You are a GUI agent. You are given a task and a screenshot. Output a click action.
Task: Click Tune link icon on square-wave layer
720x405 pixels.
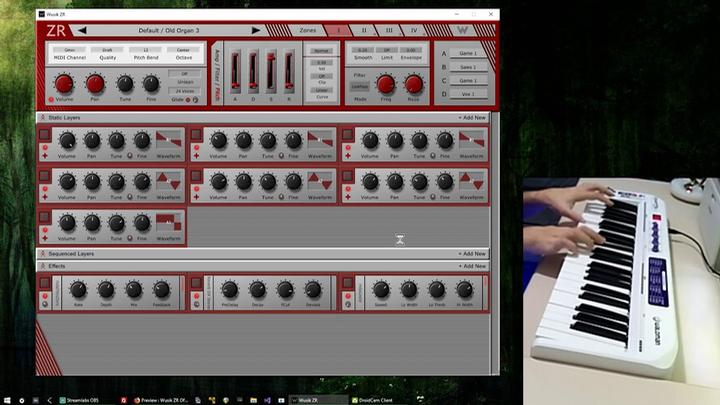[x=130, y=238]
